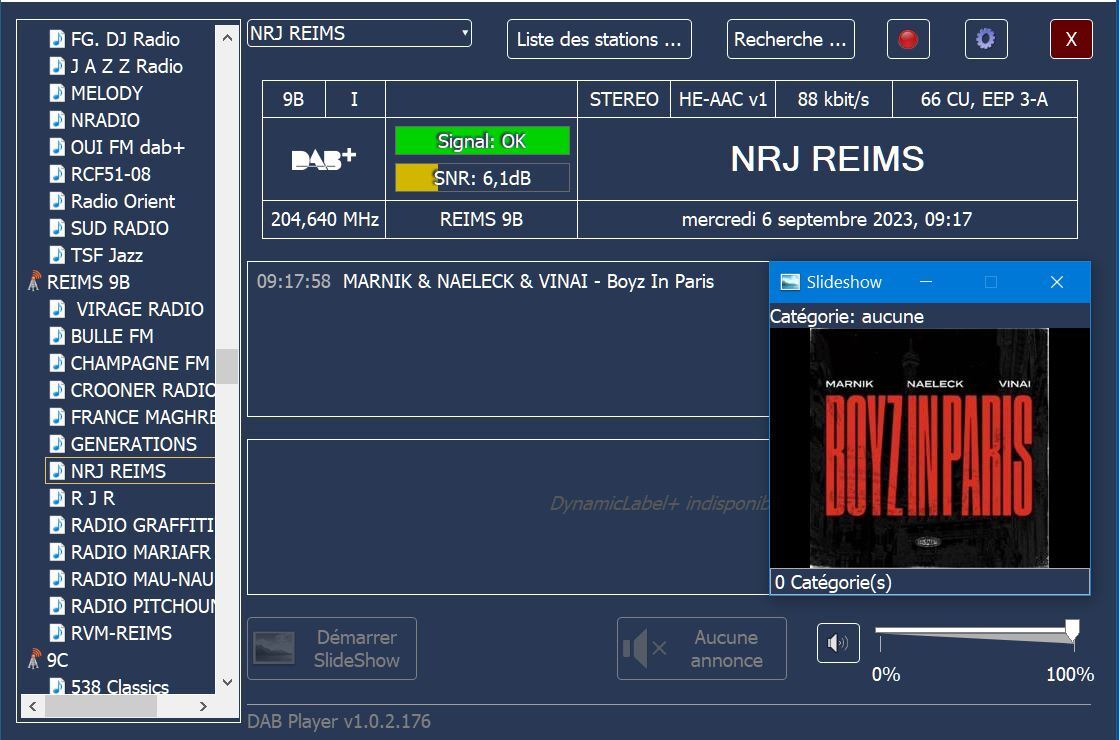Click Démarrer SlideShow button
1119x740 pixels.
click(x=332, y=649)
